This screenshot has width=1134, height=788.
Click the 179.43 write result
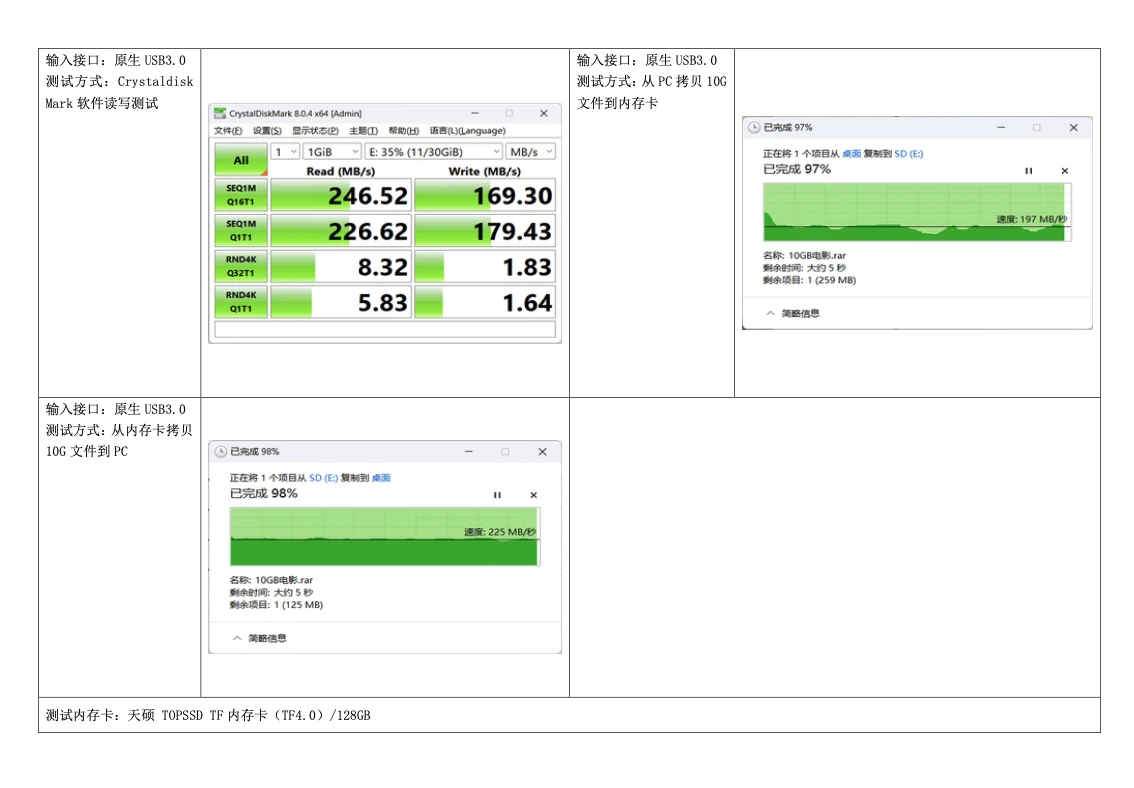pyautogui.click(x=485, y=231)
